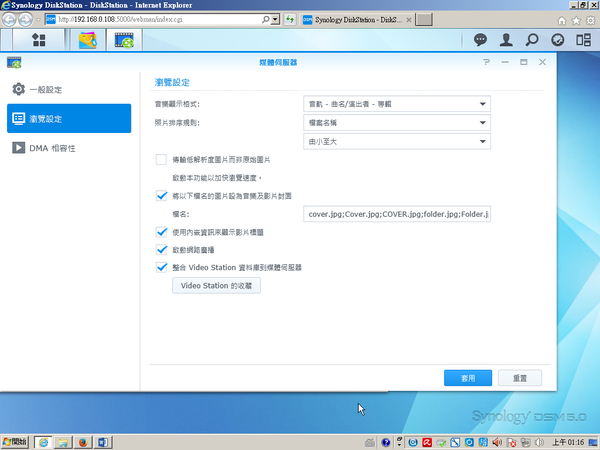Enable 傳輸低解析度圖片 checkbox
600x450 pixels.
coord(162,159)
